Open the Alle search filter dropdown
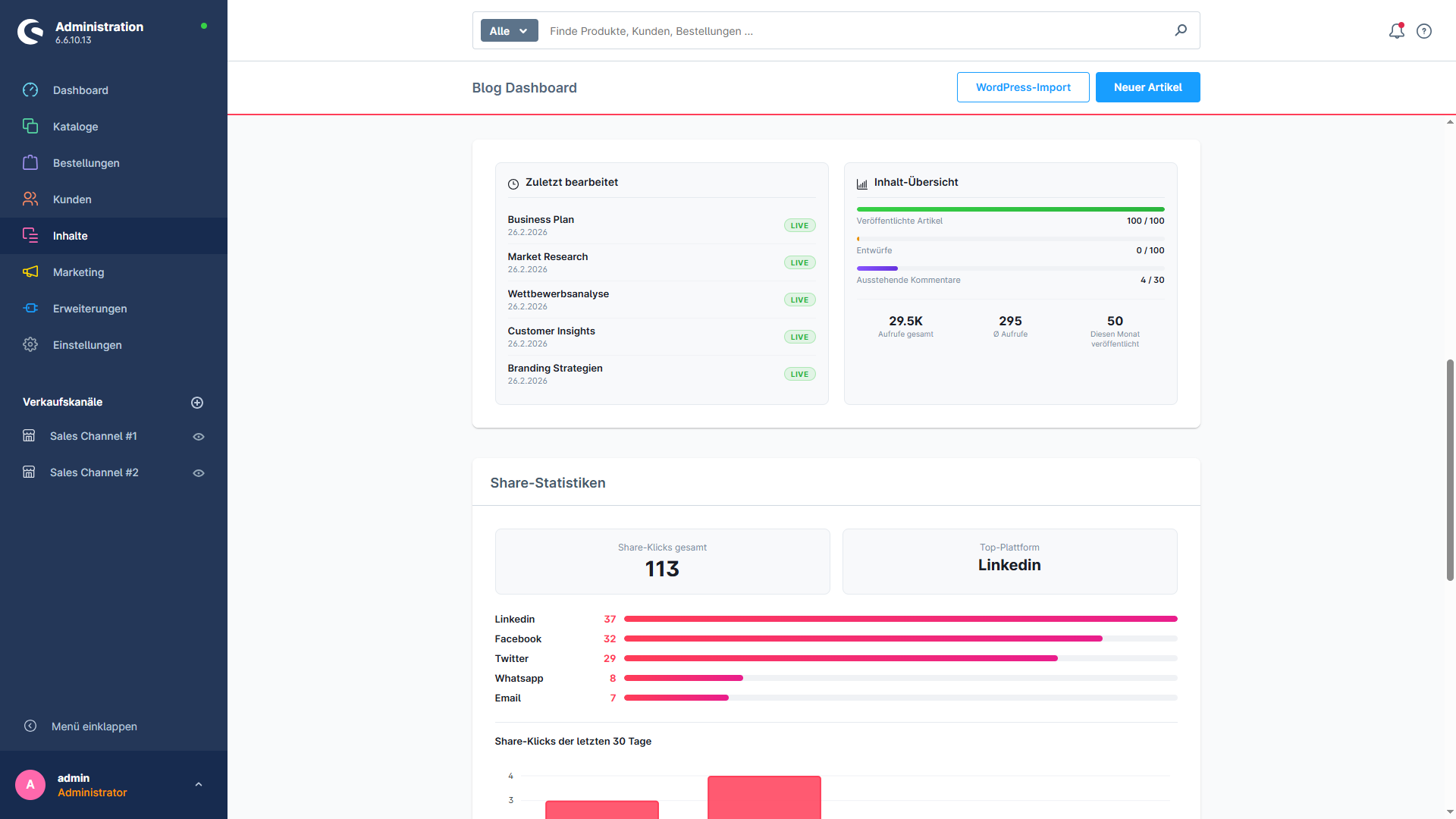The height and width of the screenshot is (819, 1456). (509, 31)
